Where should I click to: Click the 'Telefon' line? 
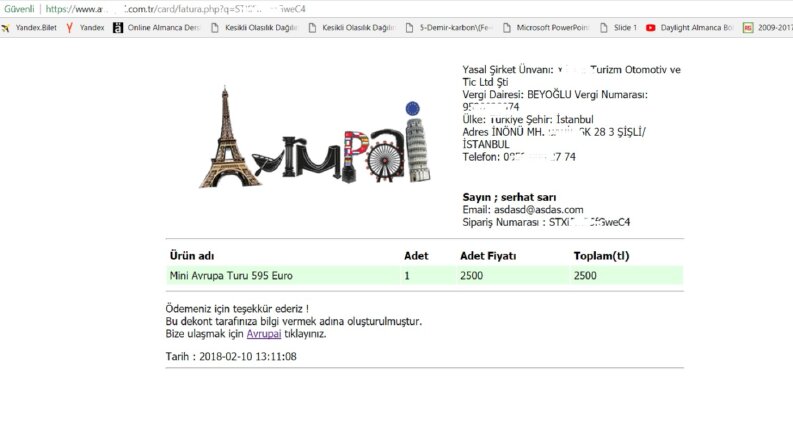pyautogui.click(x=519, y=157)
